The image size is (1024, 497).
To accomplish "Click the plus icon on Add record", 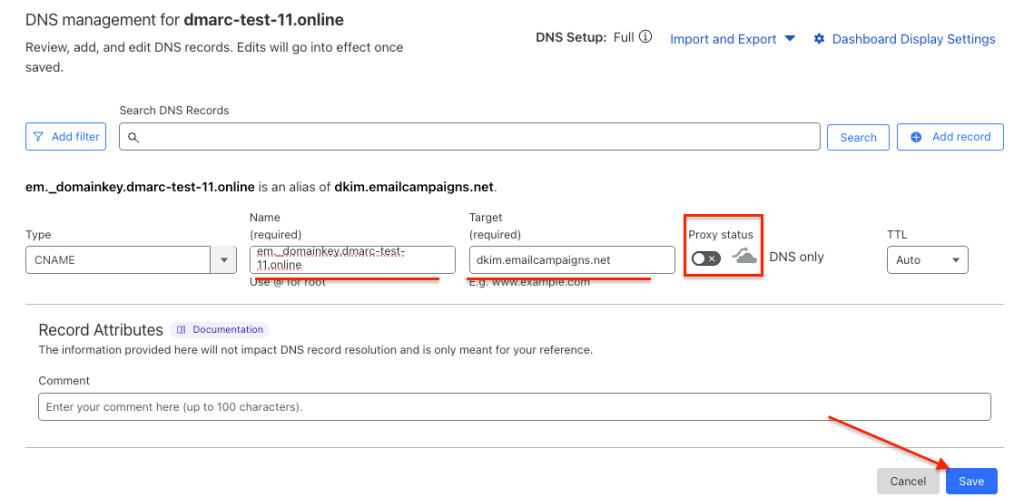I will (x=916, y=137).
